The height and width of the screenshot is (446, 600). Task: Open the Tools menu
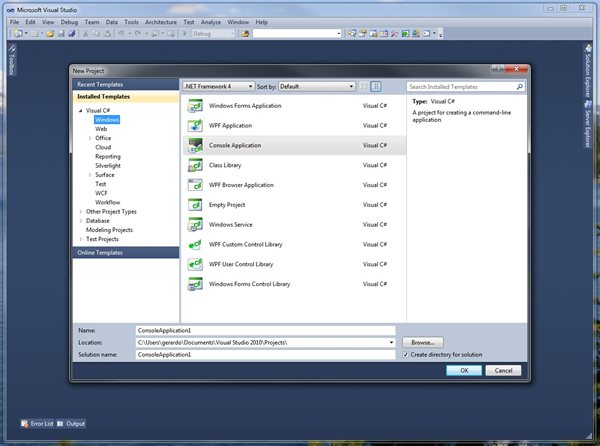click(131, 22)
